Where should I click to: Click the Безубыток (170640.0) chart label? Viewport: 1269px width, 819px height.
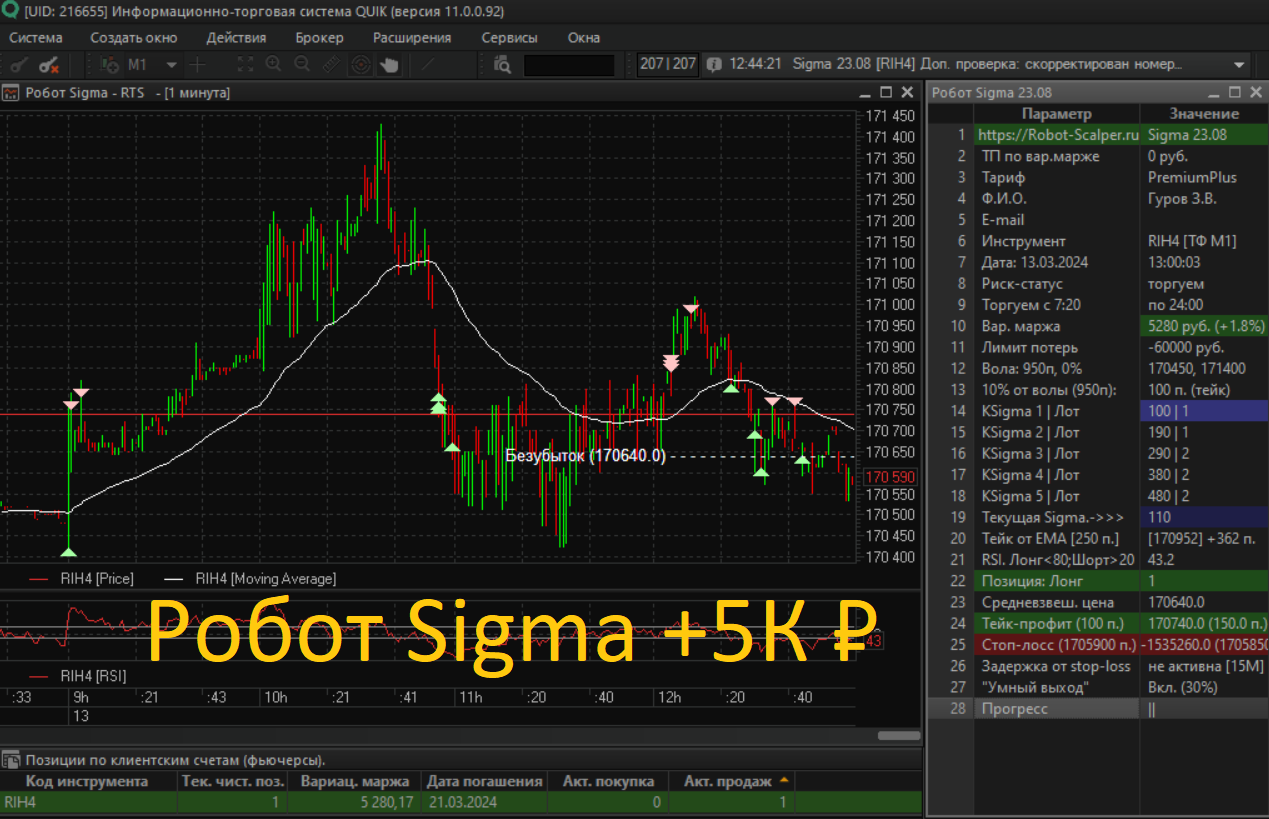585,456
